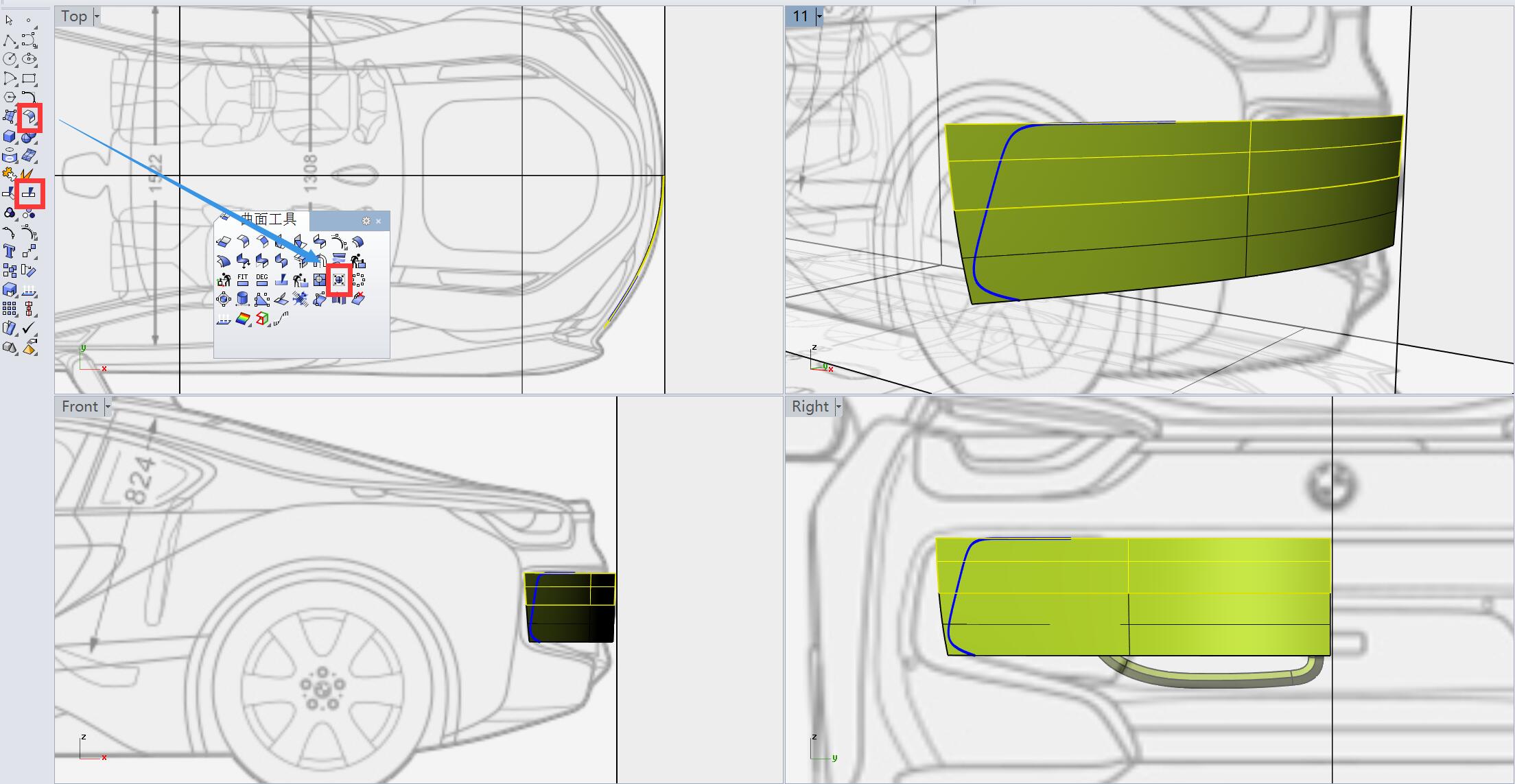
Task: Close the floating surface tools panel
Action: 378,221
